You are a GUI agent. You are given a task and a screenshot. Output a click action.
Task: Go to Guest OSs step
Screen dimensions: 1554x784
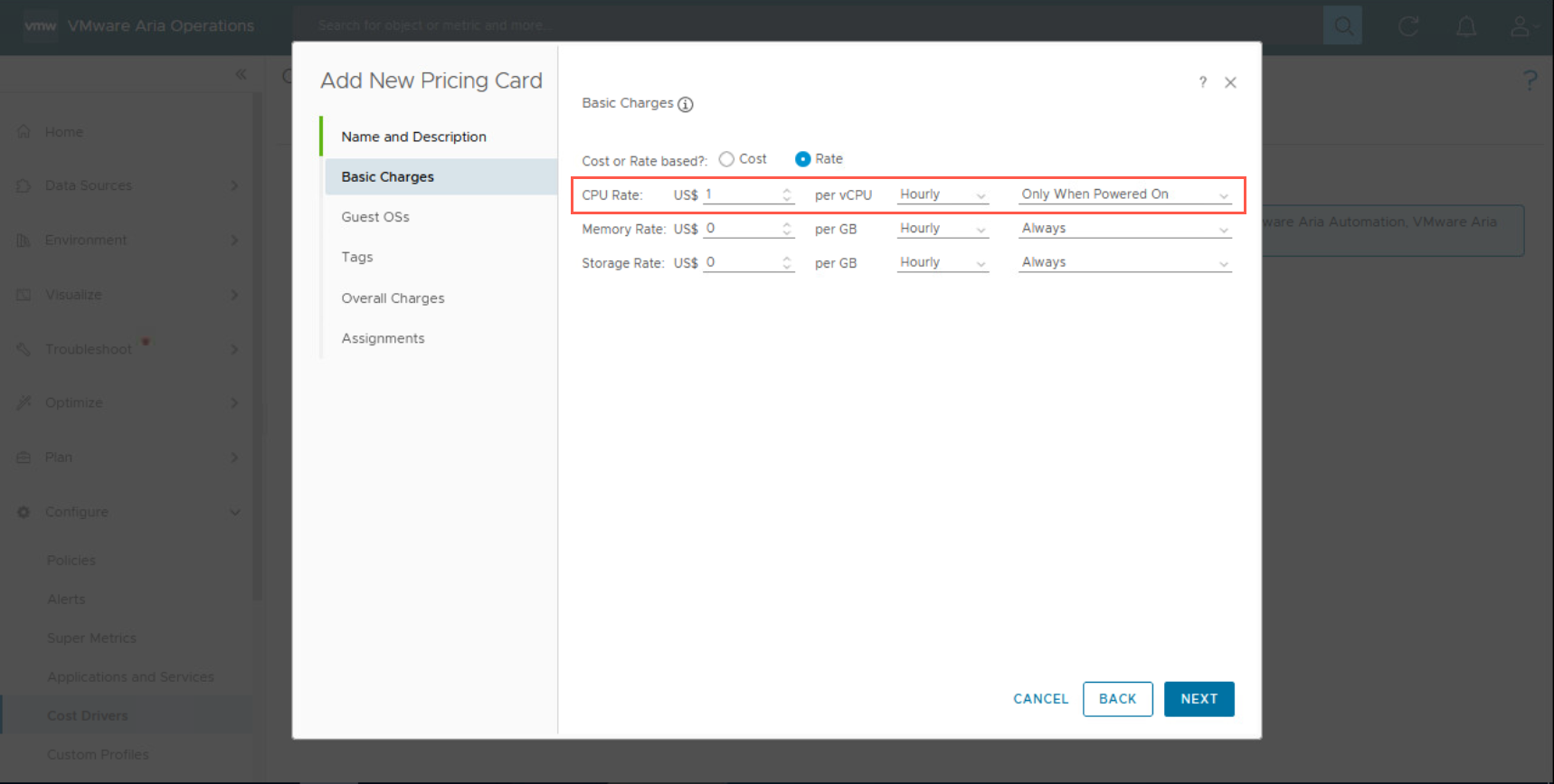(375, 217)
